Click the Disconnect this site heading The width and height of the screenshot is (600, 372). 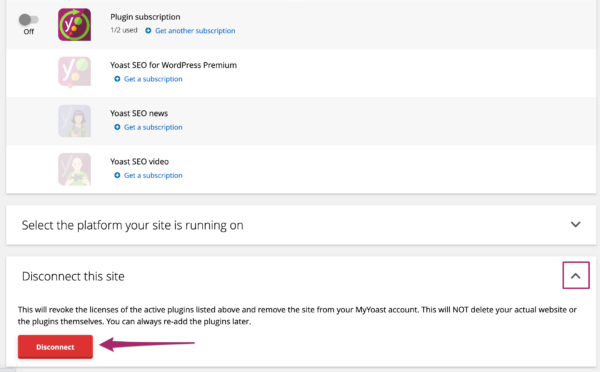73,276
